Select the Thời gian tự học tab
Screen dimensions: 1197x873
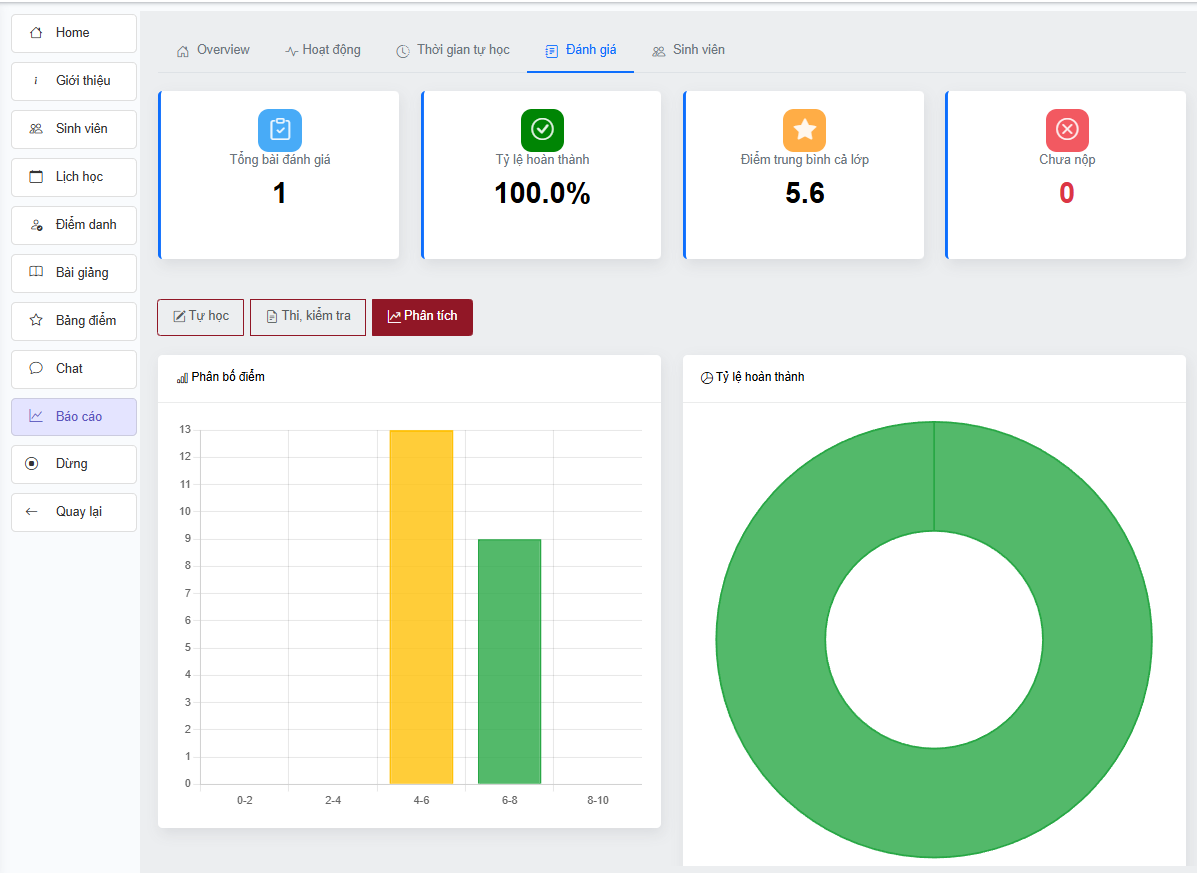pyautogui.click(x=453, y=50)
